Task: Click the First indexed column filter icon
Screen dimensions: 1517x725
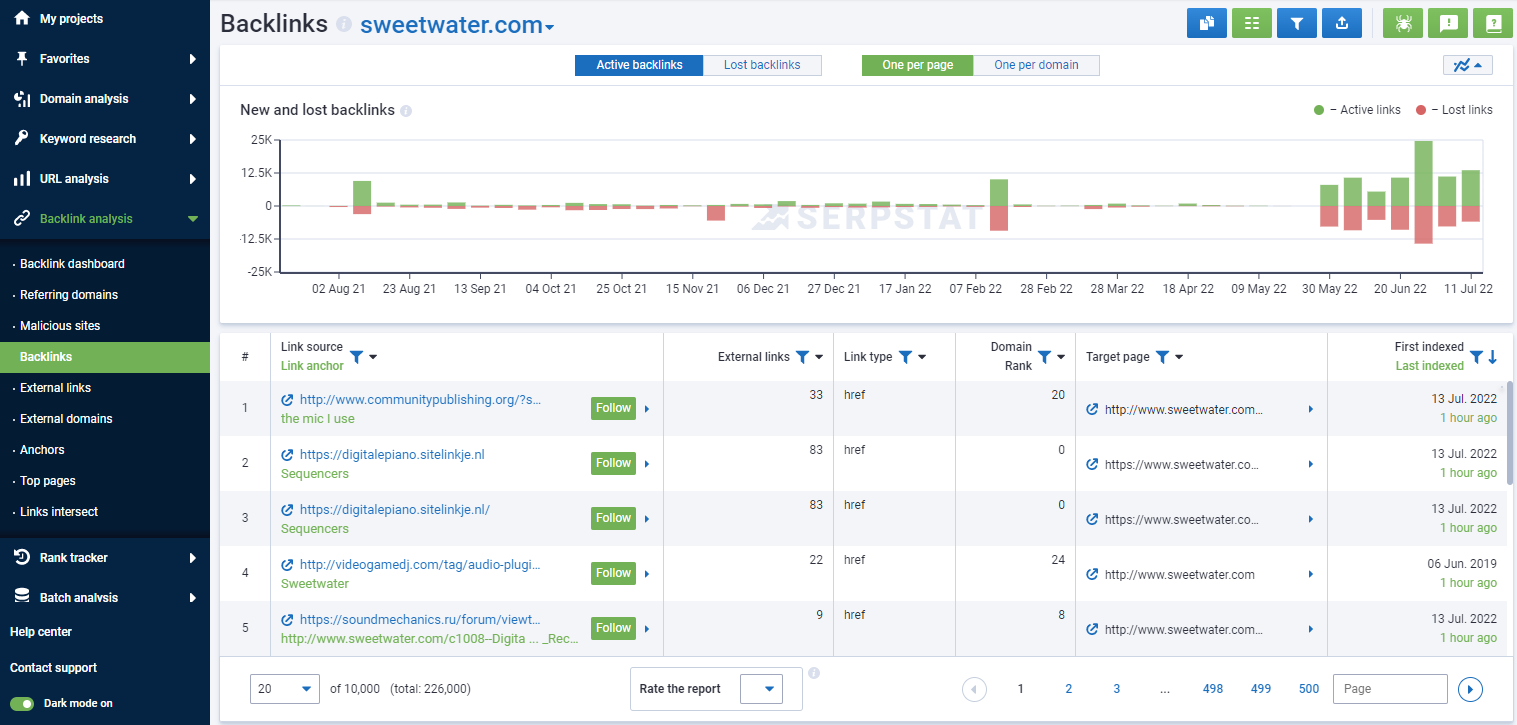Action: [x=1476, y=357]
